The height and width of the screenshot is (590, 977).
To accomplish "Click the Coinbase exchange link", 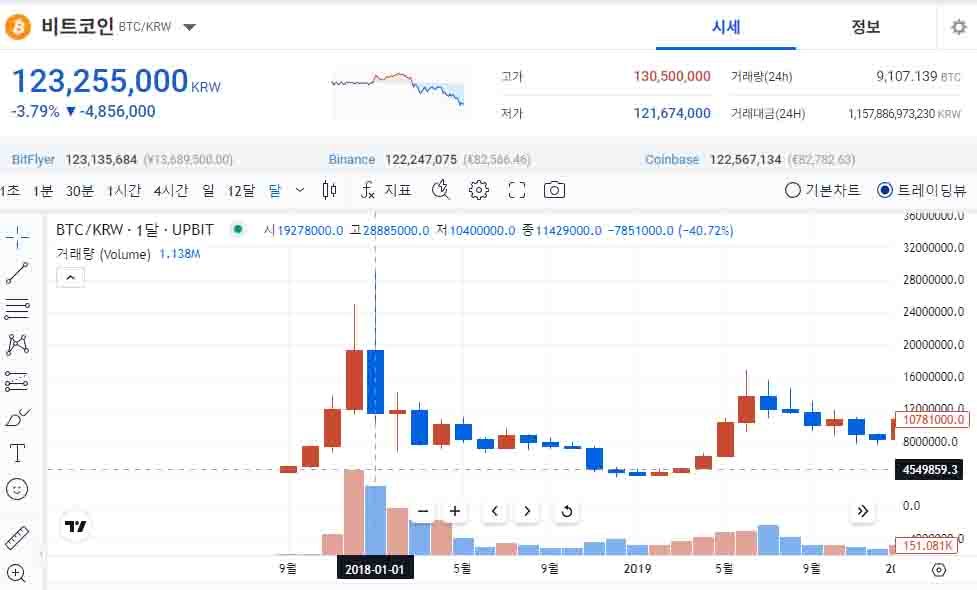I will point(672,159).
